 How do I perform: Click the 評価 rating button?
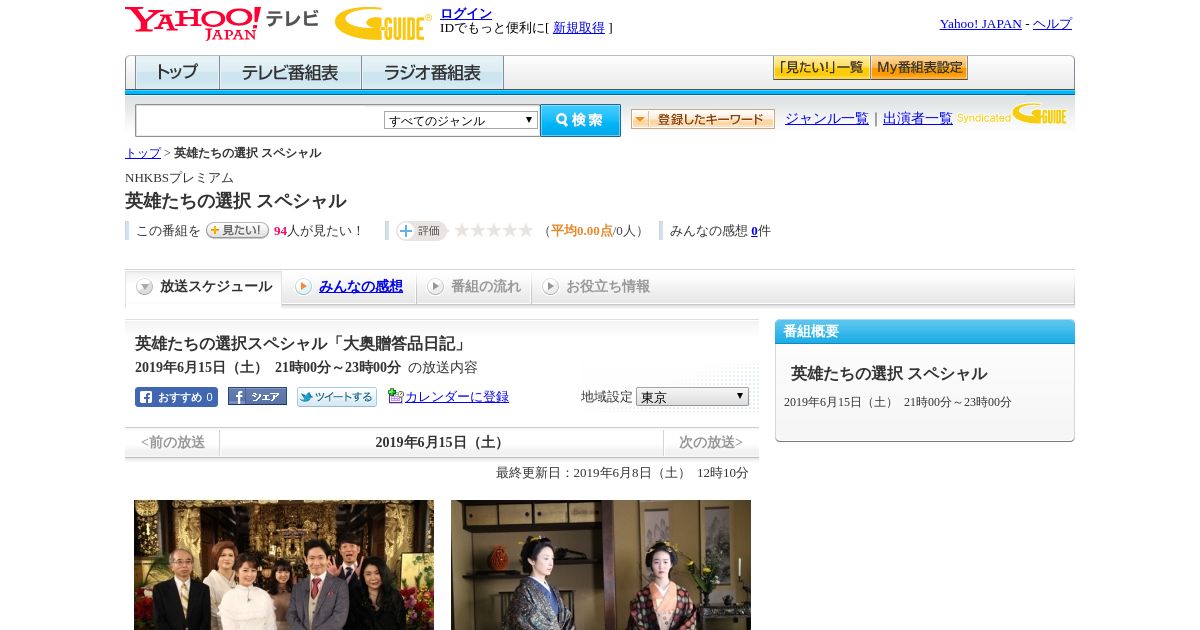tap(421, 231)
